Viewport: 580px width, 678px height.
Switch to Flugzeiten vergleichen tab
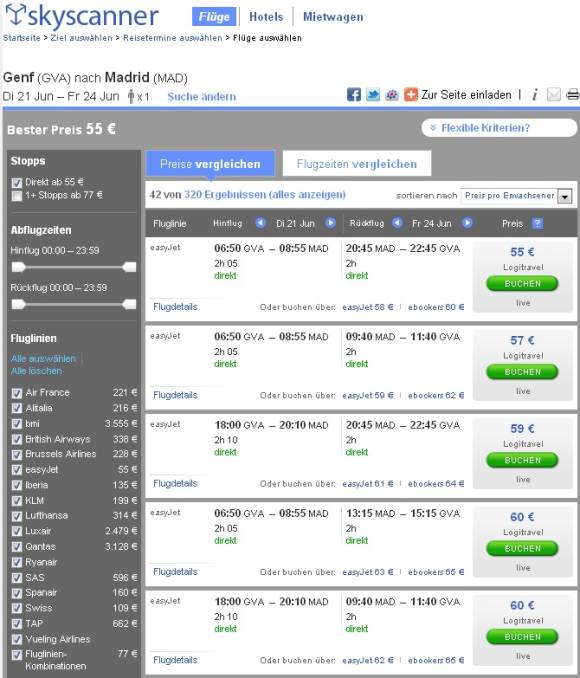(357, 163)
